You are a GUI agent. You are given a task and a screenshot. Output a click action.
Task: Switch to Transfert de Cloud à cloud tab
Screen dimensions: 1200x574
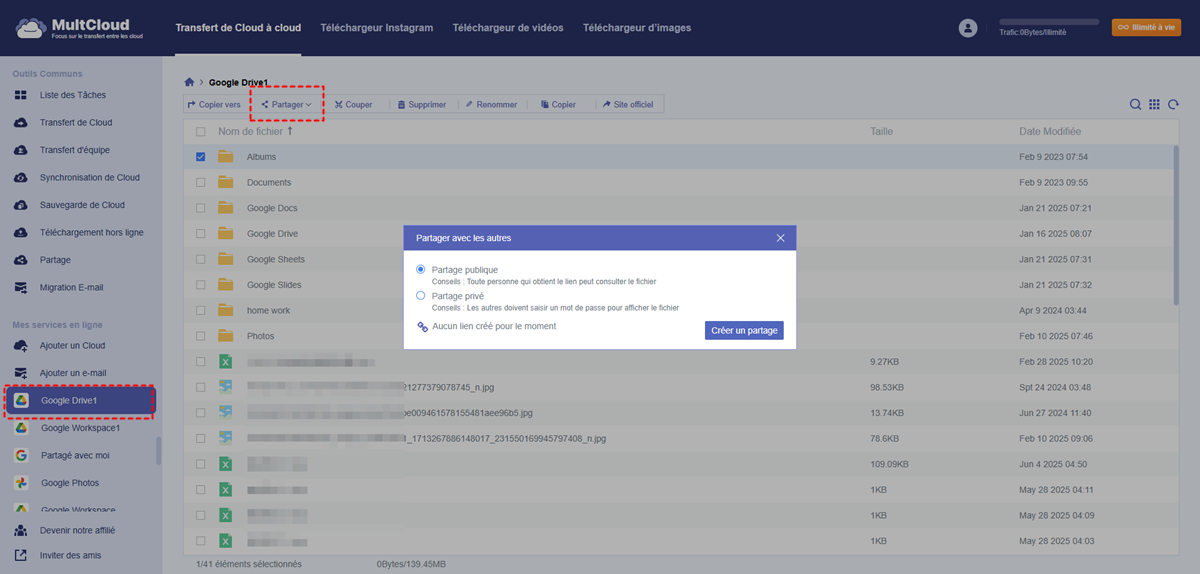pos(238,28)
